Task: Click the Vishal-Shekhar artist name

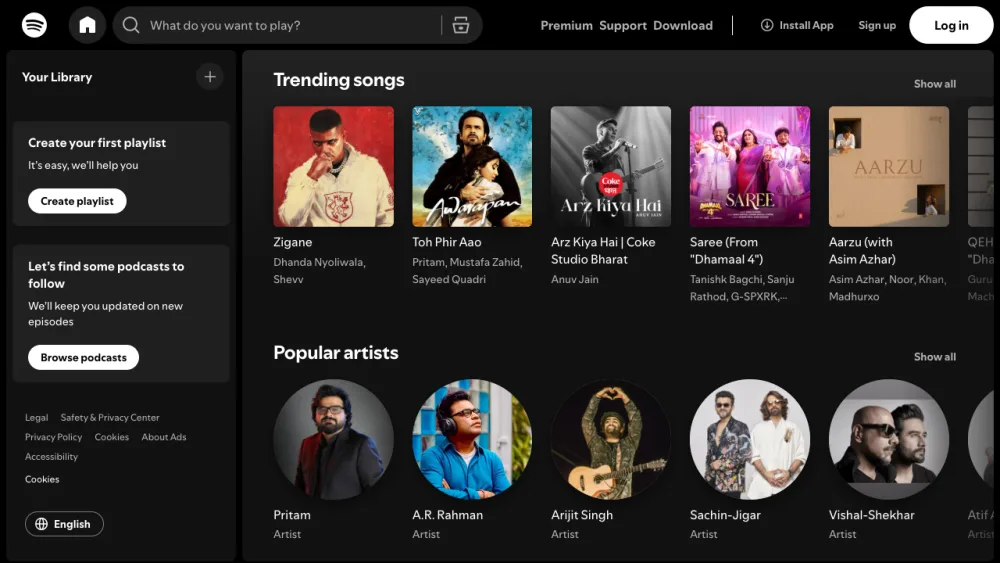Action: point(871,515)
